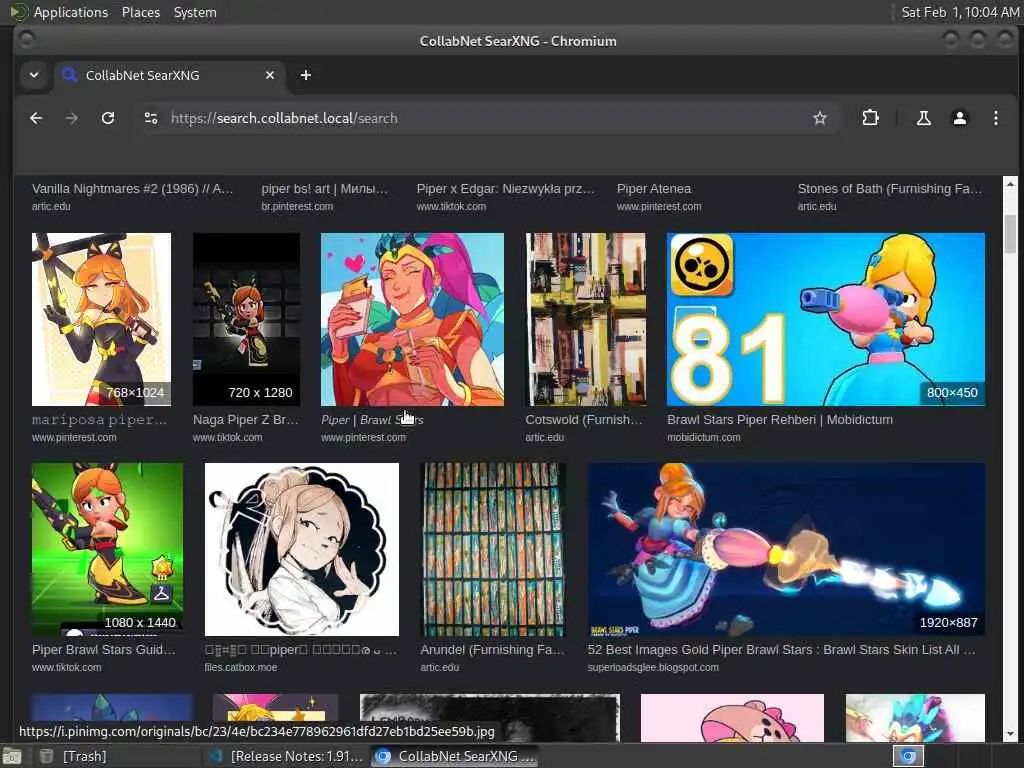Viewport: 1024px width, 768px height.
Task: Open the Arundel Furnishing Fabric image
Action: coord(493,549)
